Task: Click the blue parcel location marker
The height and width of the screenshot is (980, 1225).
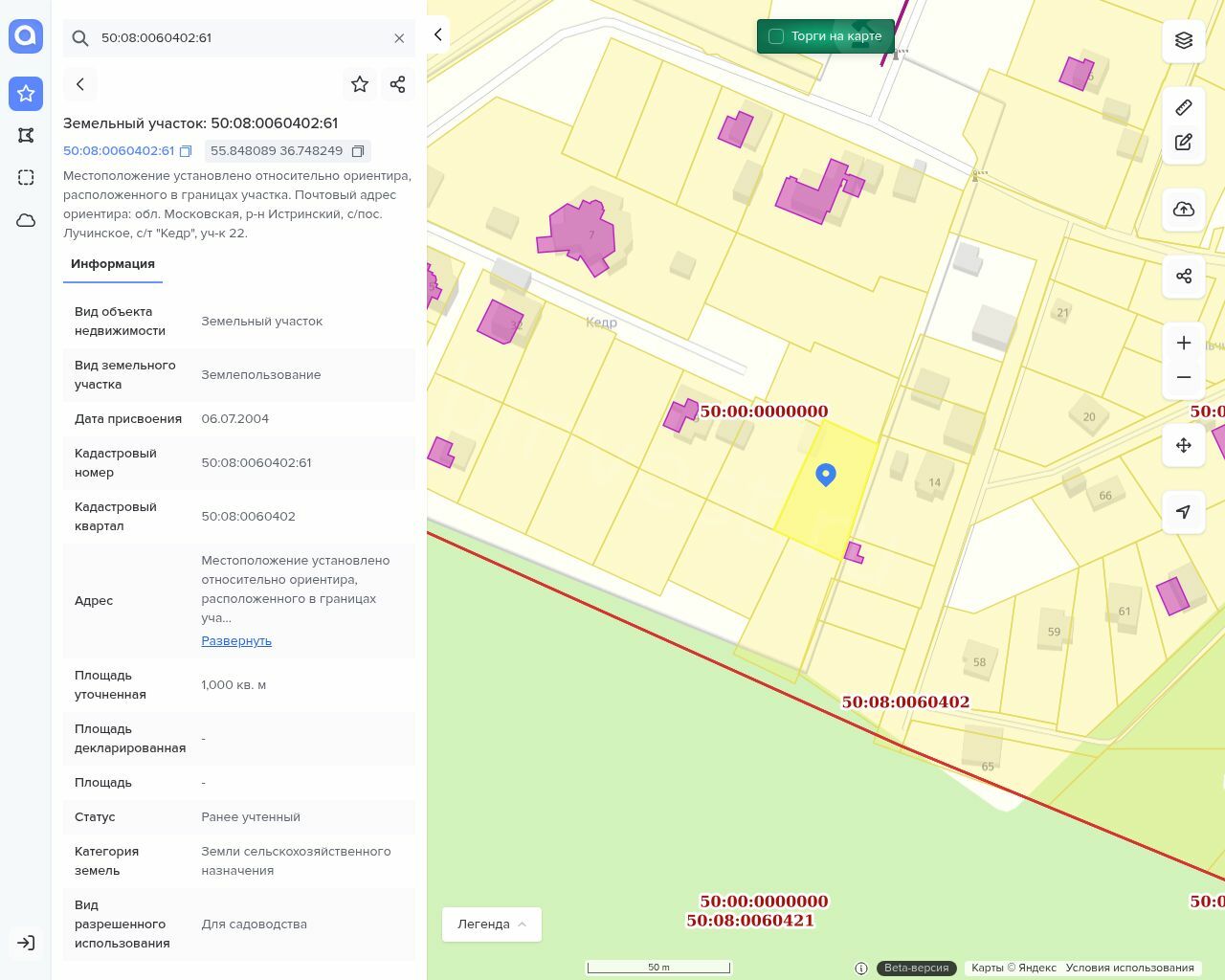Action: (x=826, y=474)
